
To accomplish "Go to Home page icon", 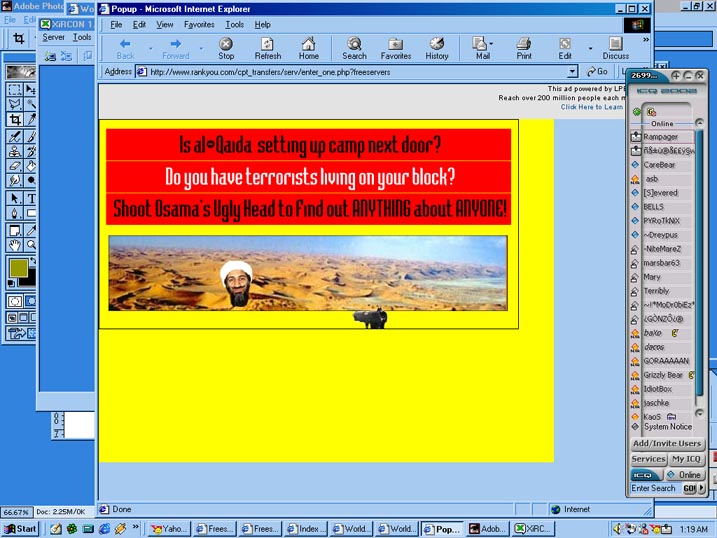I will [x=309, y=48].
